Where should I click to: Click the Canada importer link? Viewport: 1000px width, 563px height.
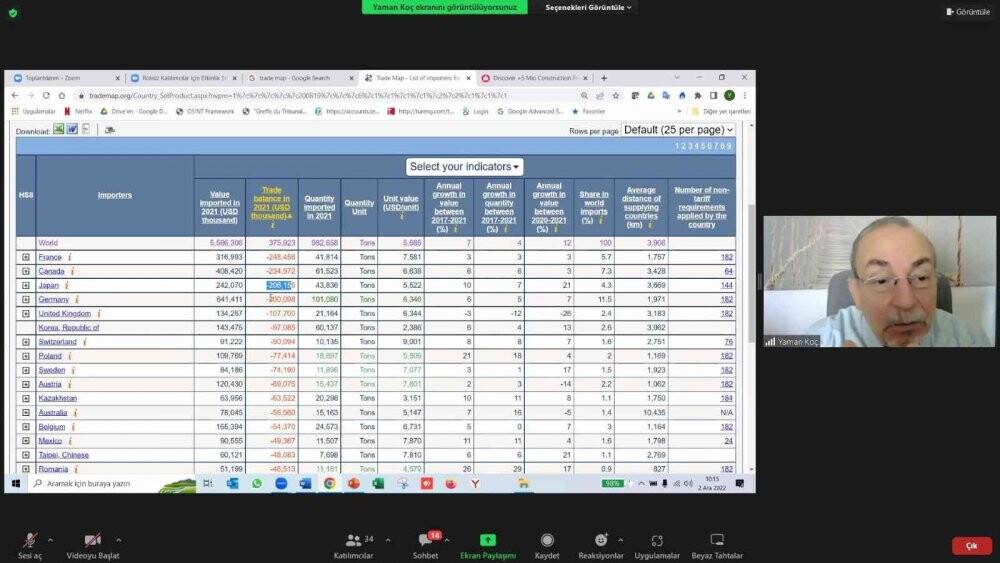pos(51,271)
